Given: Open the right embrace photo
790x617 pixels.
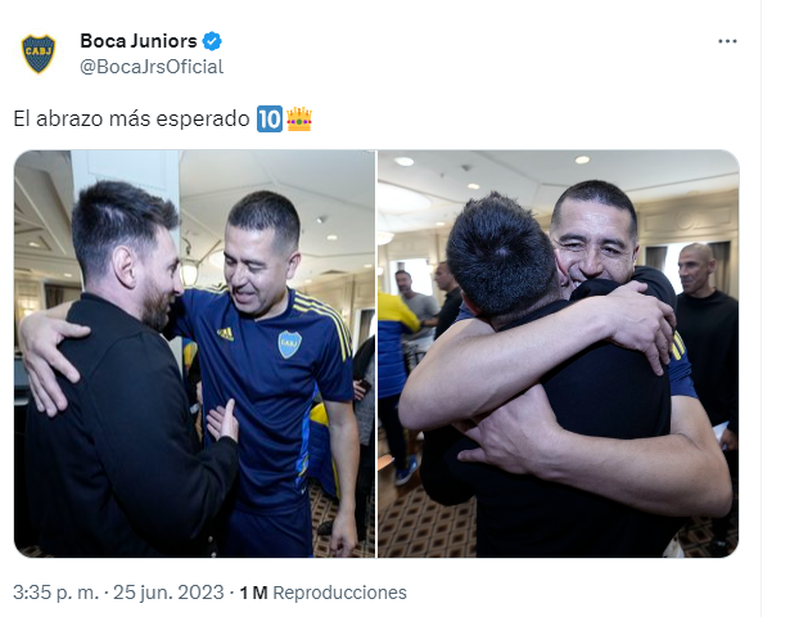Looking at the screenshot, I should click(558, 354).
